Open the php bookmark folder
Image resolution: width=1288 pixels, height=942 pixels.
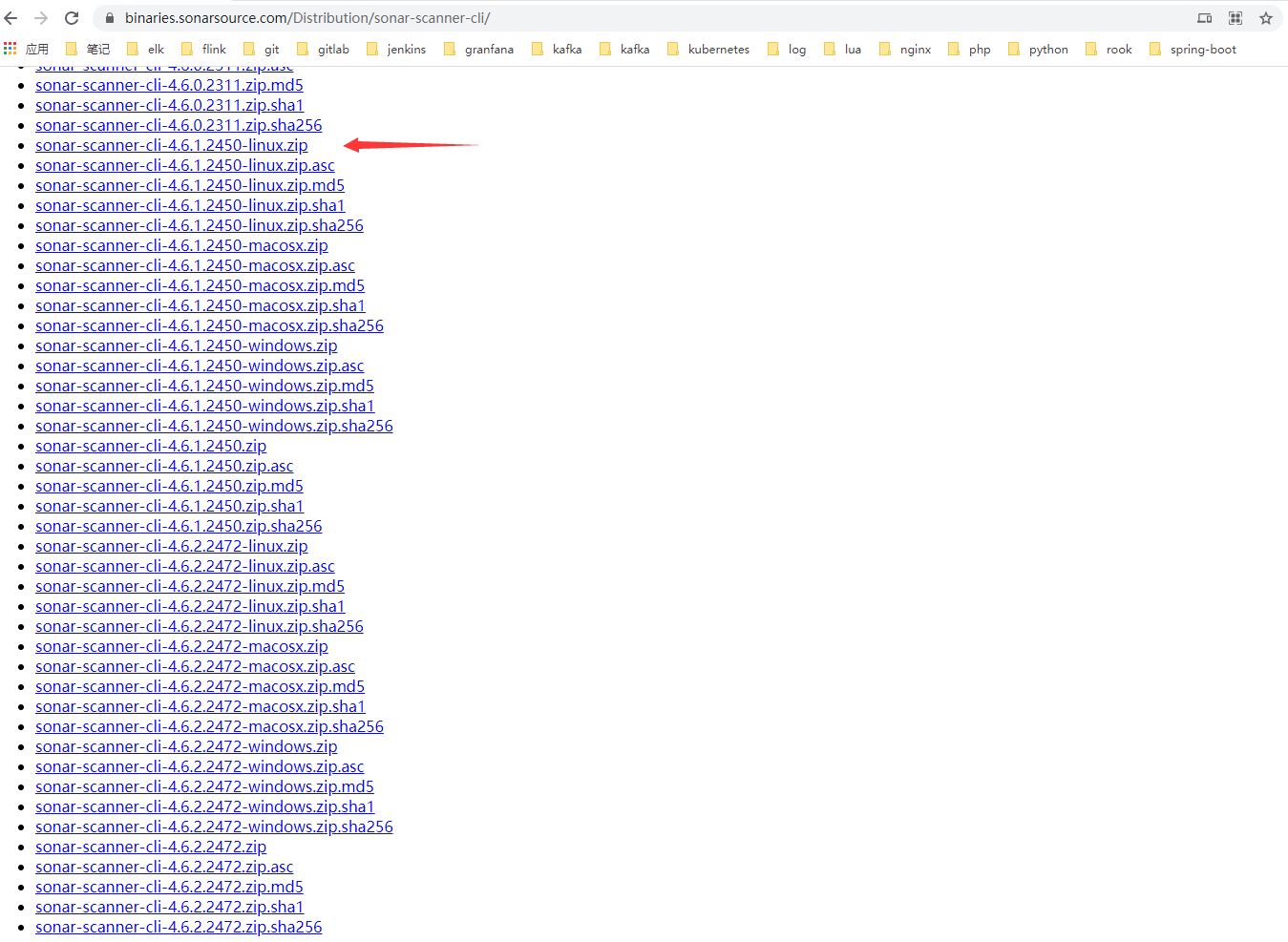969,49
